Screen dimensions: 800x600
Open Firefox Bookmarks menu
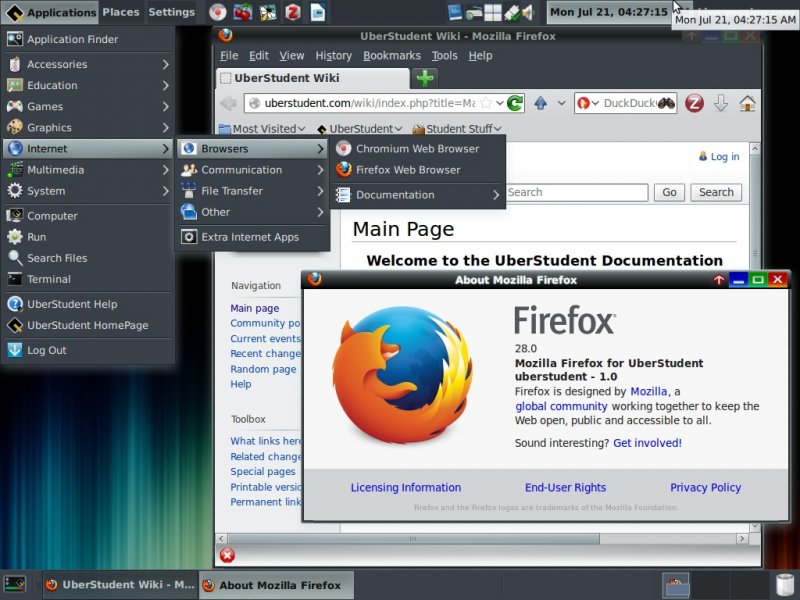coord(392,56)
